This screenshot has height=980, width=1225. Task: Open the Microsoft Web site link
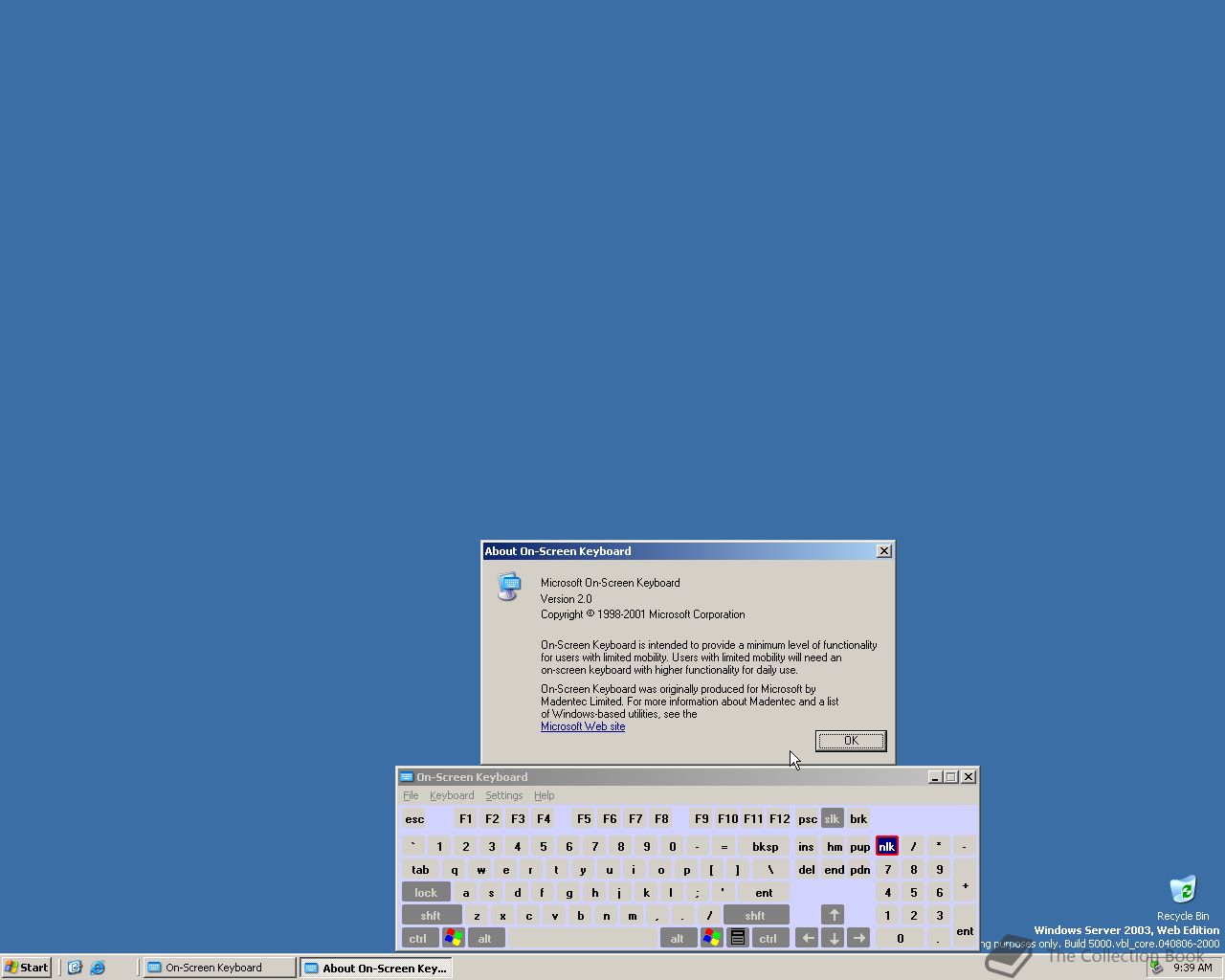pyautogui.click(x=583, y=726)
